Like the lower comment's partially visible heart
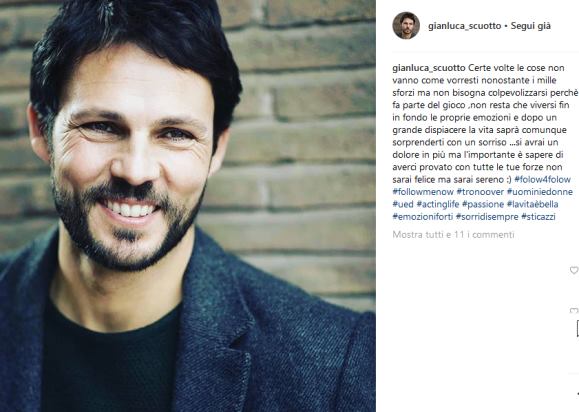The width and height of the screenshot is (579, 412). [574, 311]
